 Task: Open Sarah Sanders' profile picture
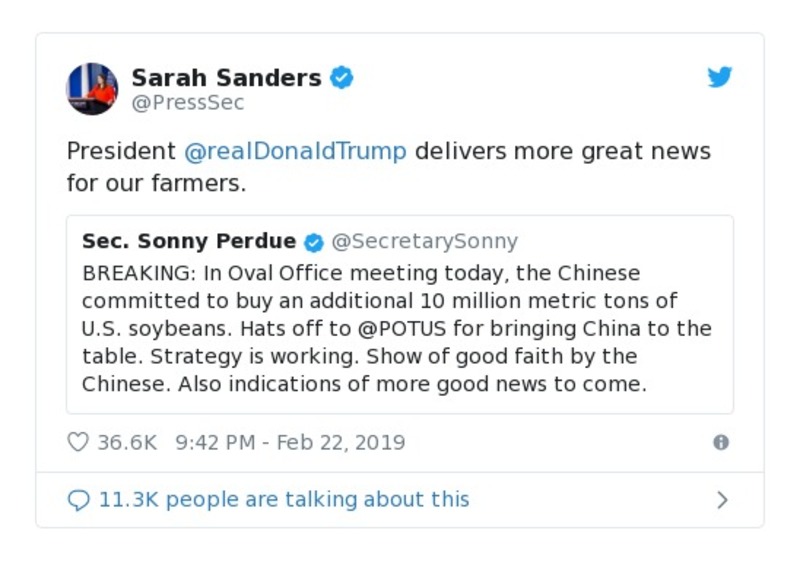point(92,89)
